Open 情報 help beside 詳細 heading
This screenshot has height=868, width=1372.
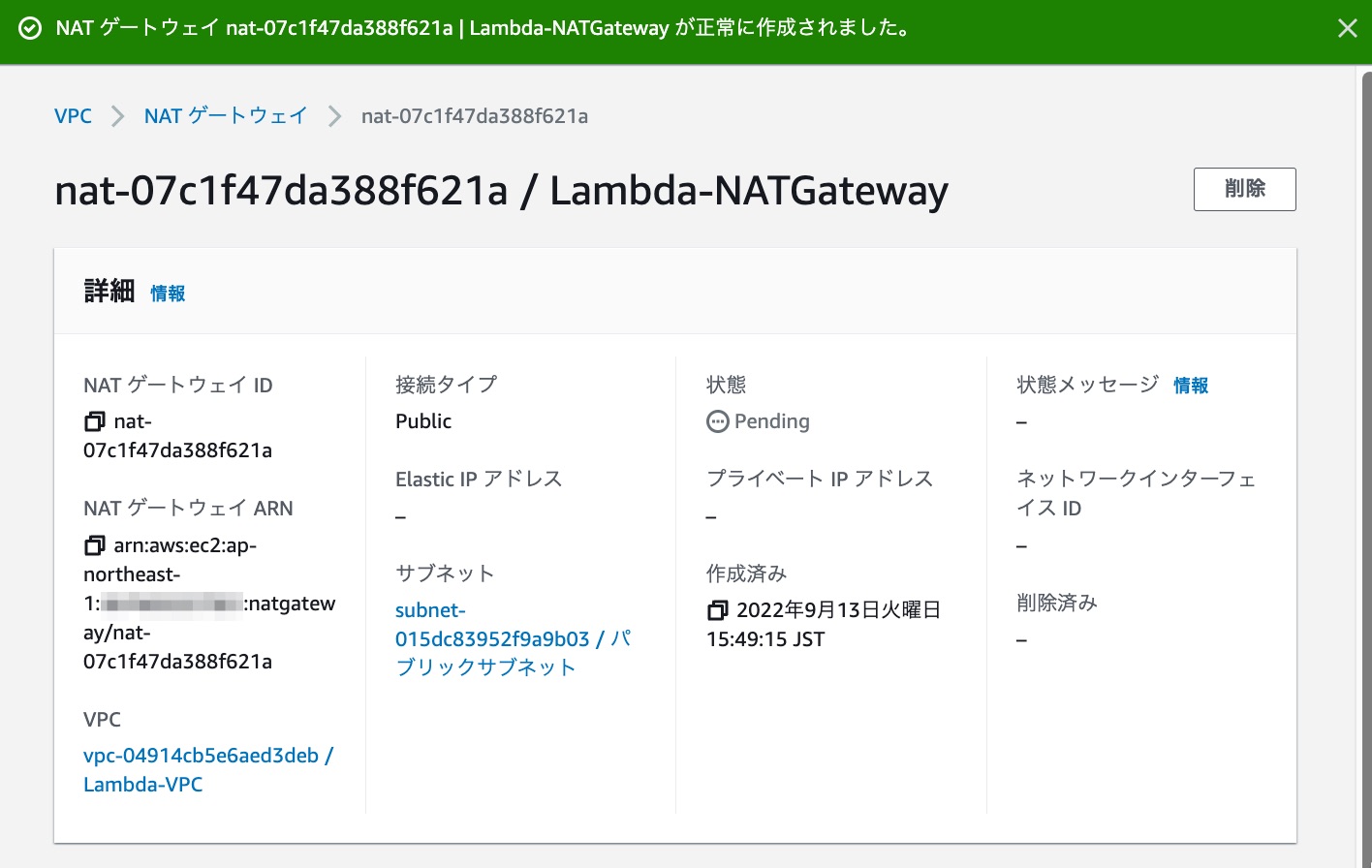click(x=167, y=294)
